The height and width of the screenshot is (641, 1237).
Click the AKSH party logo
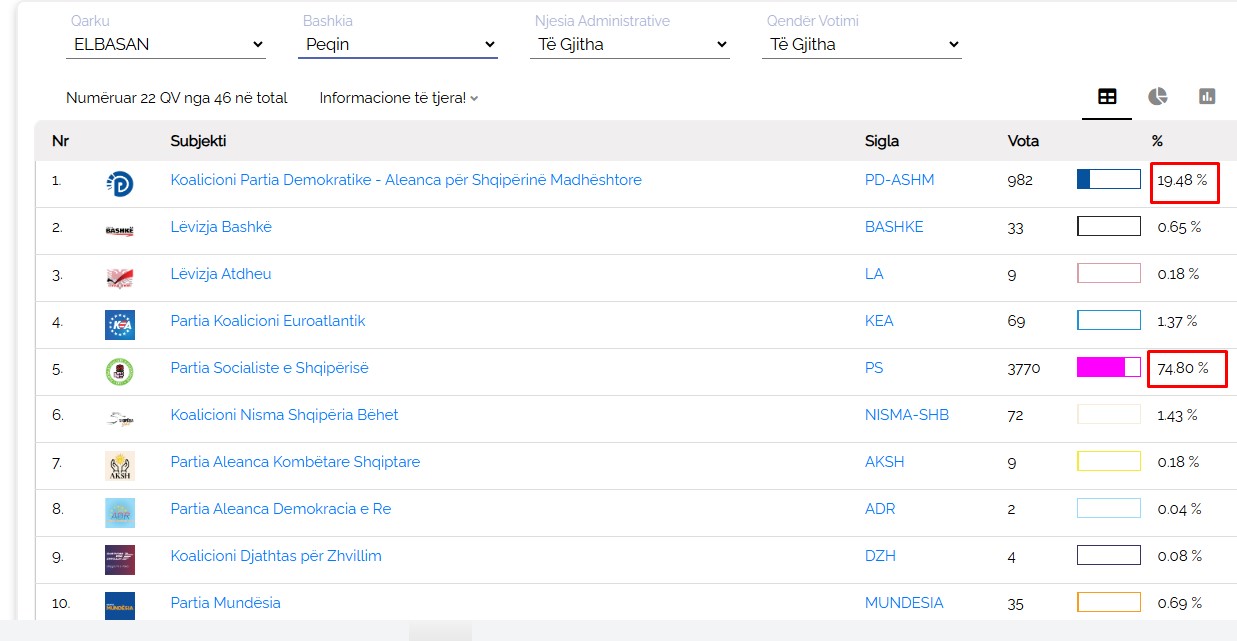coord(120,465)
